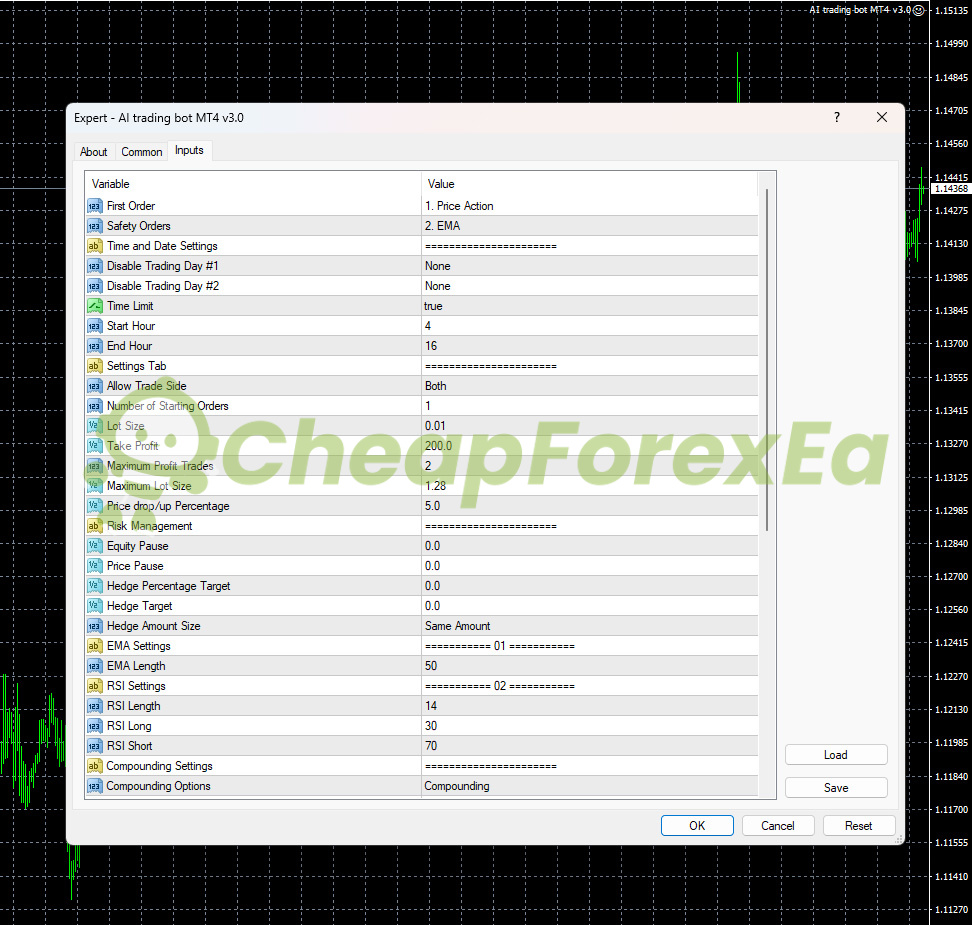Open Disable Trading Day #2 None value
This screenshot has height=925, width=972.
point(589,286)
